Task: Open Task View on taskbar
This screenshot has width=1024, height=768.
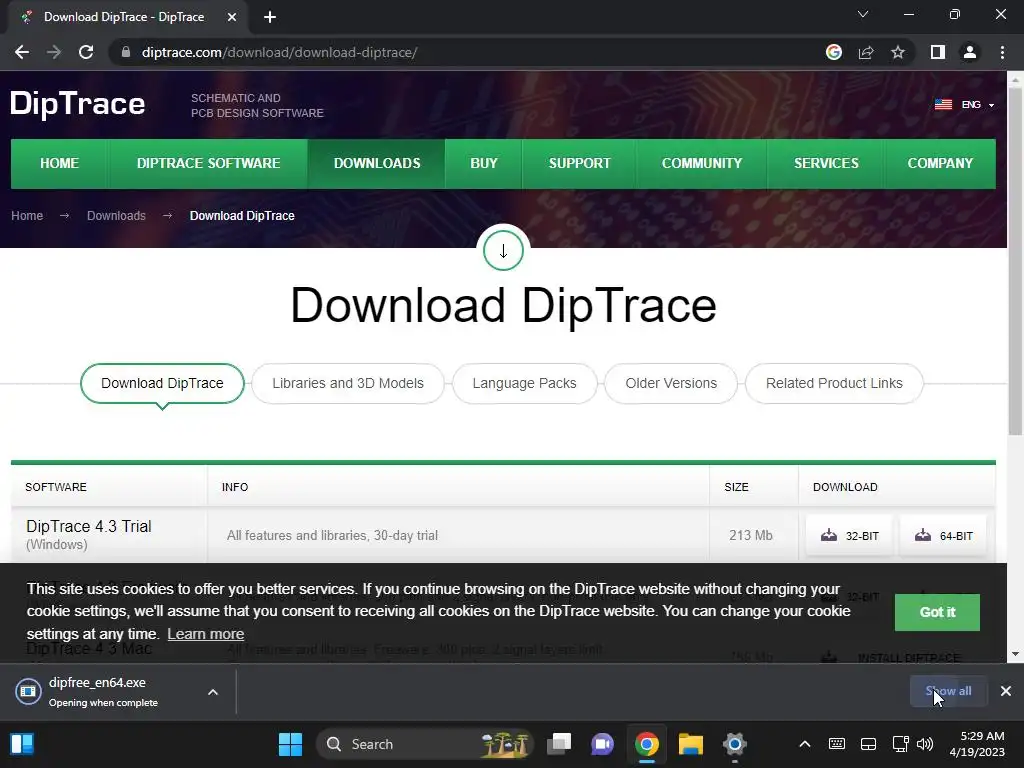Action: click(559, 744)
